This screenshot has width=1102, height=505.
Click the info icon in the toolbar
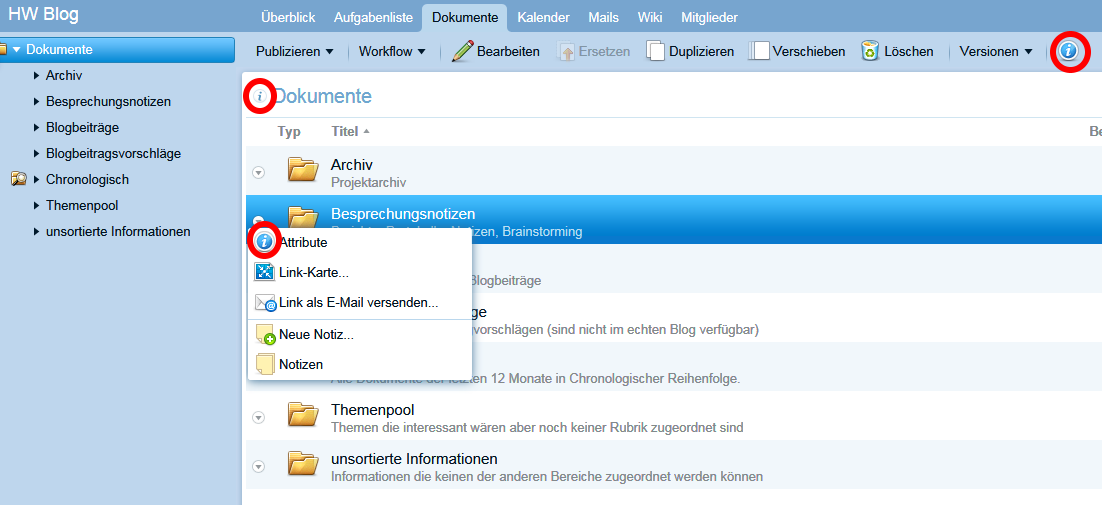coord(1068,51)
